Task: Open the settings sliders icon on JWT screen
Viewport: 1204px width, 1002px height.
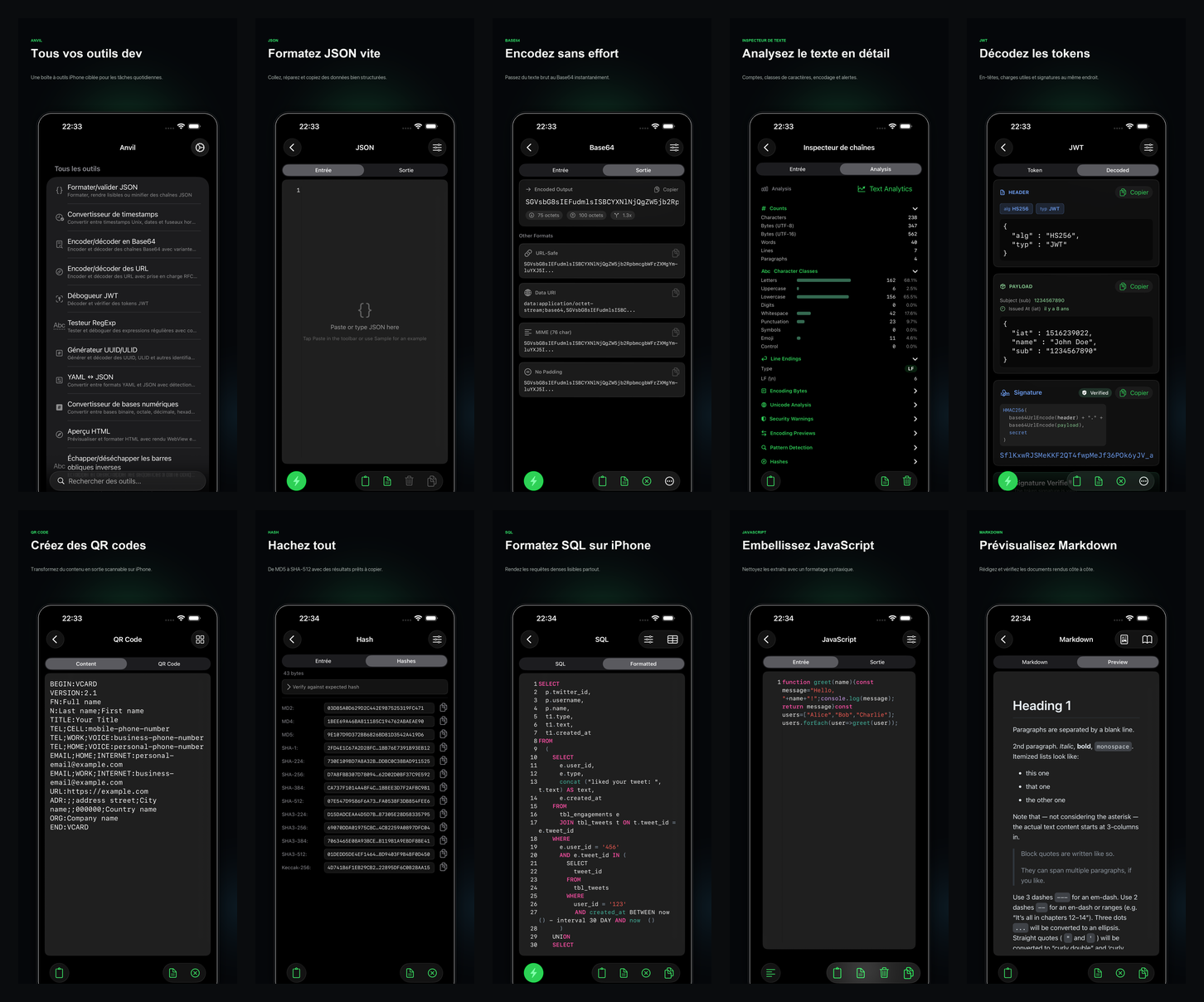Action: pyautogui.click(x=1148, y=148)
